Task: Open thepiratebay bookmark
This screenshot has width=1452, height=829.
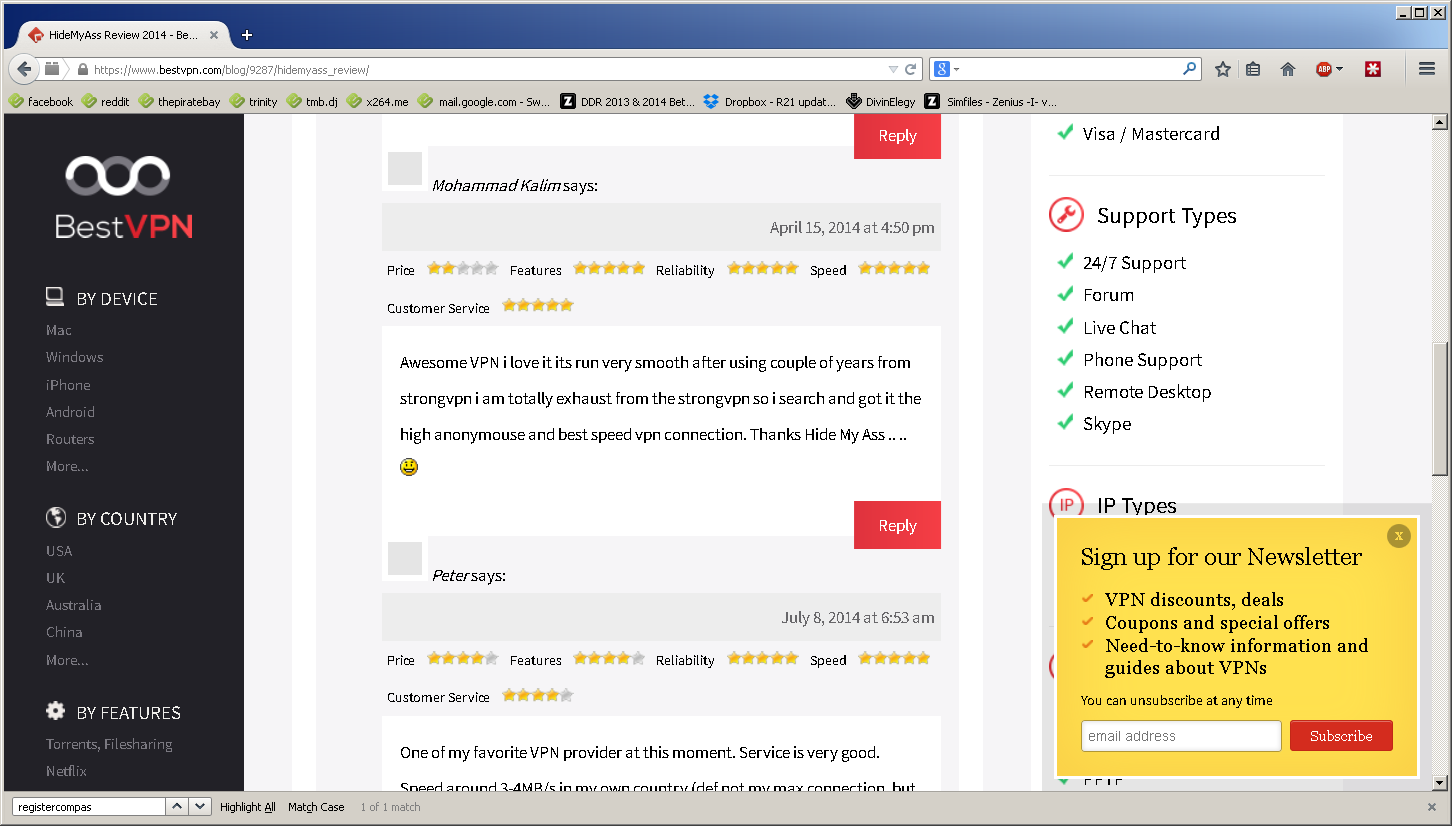Action: pos(180,101)
